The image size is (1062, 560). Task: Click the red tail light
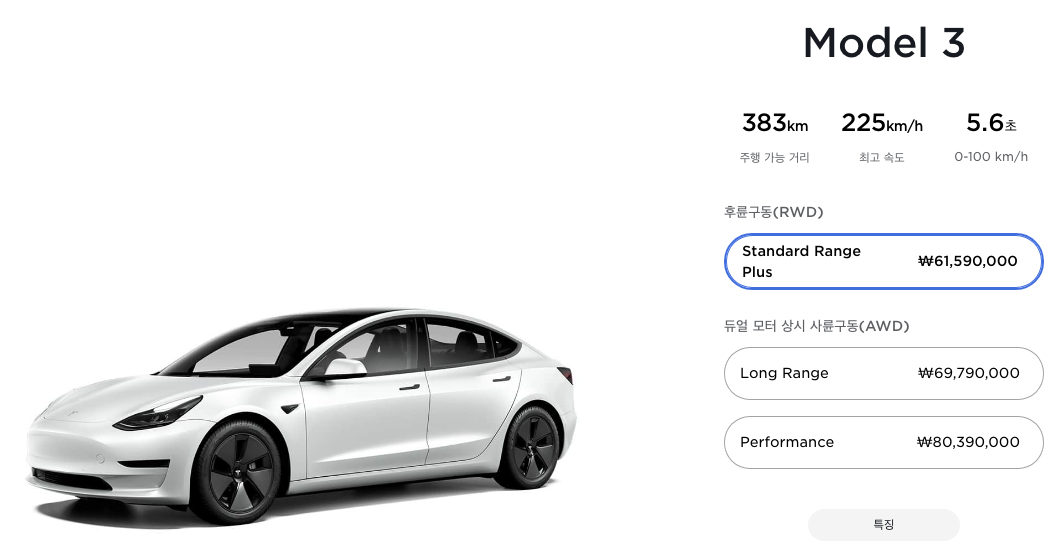565,373
